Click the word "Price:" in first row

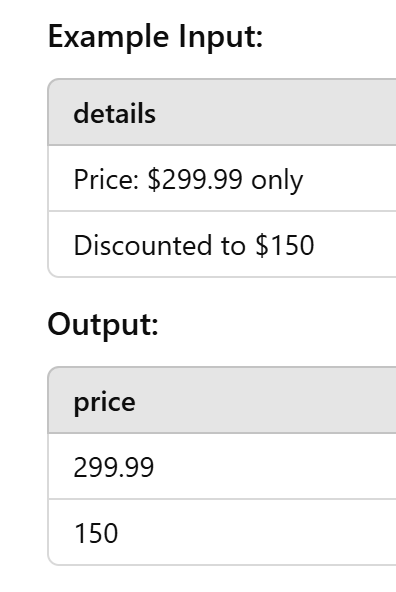pyautogui.click(x=106, y=179)
